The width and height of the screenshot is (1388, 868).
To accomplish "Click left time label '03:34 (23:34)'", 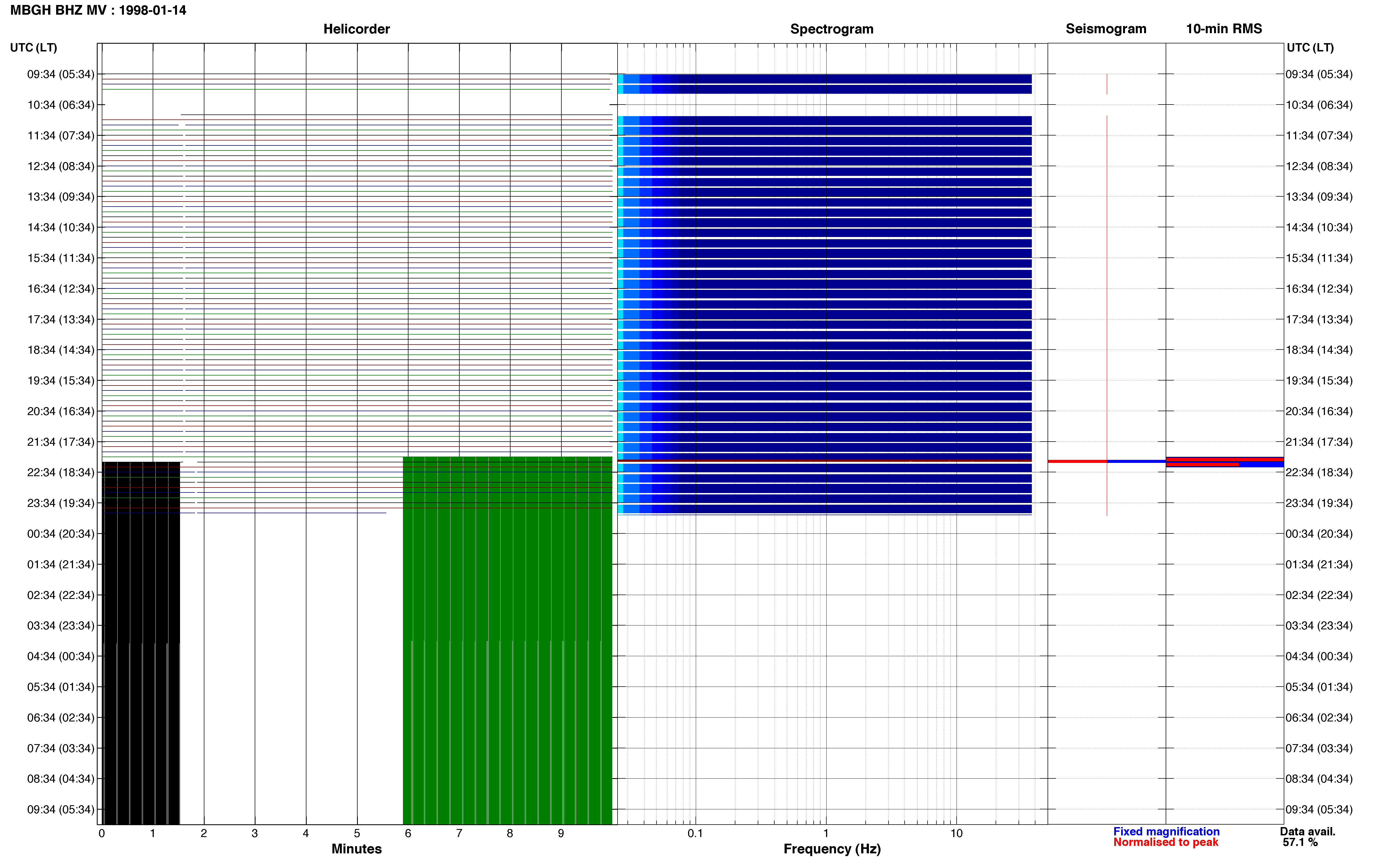I will click(61, 626).
